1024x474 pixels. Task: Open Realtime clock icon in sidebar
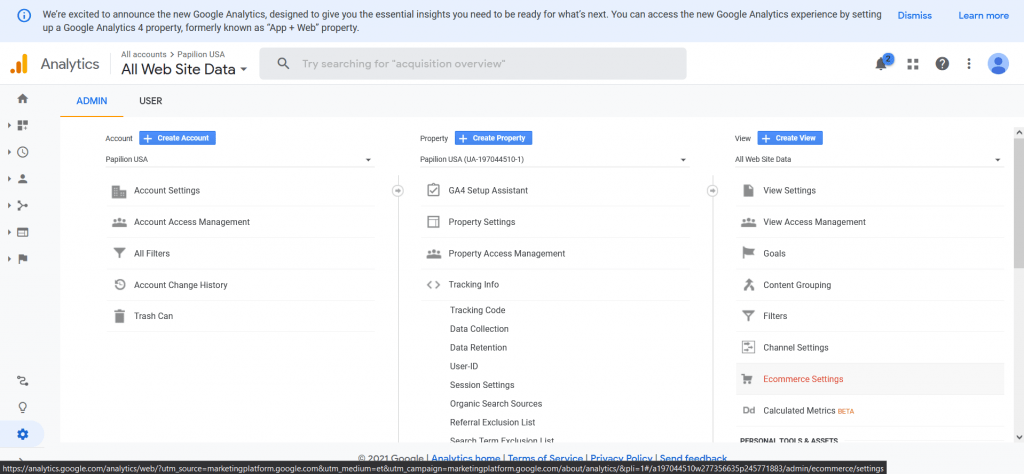coord(23,152)
